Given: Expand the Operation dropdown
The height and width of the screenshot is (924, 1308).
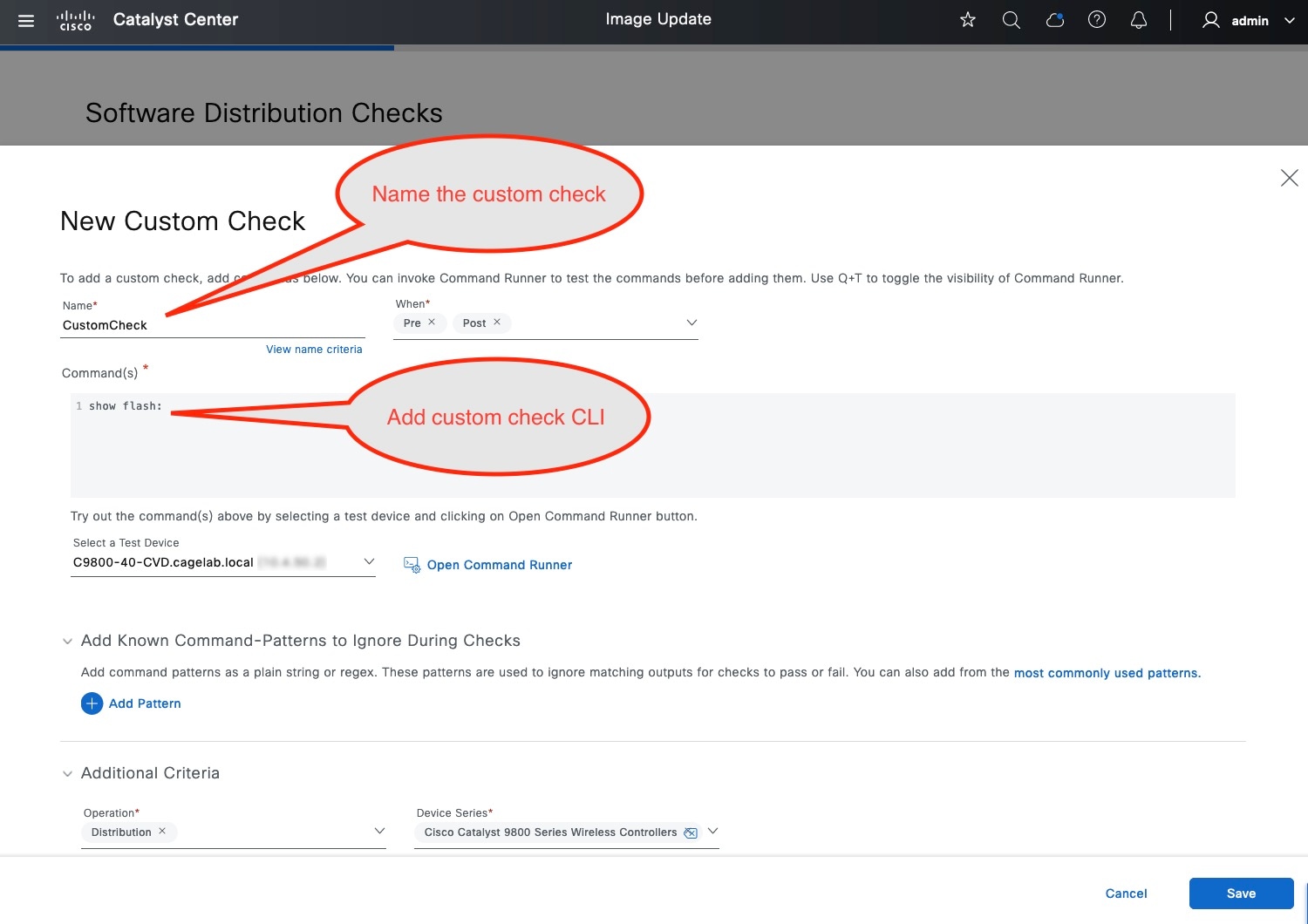Looking at the screenshot, I should (x=379, y=831).
